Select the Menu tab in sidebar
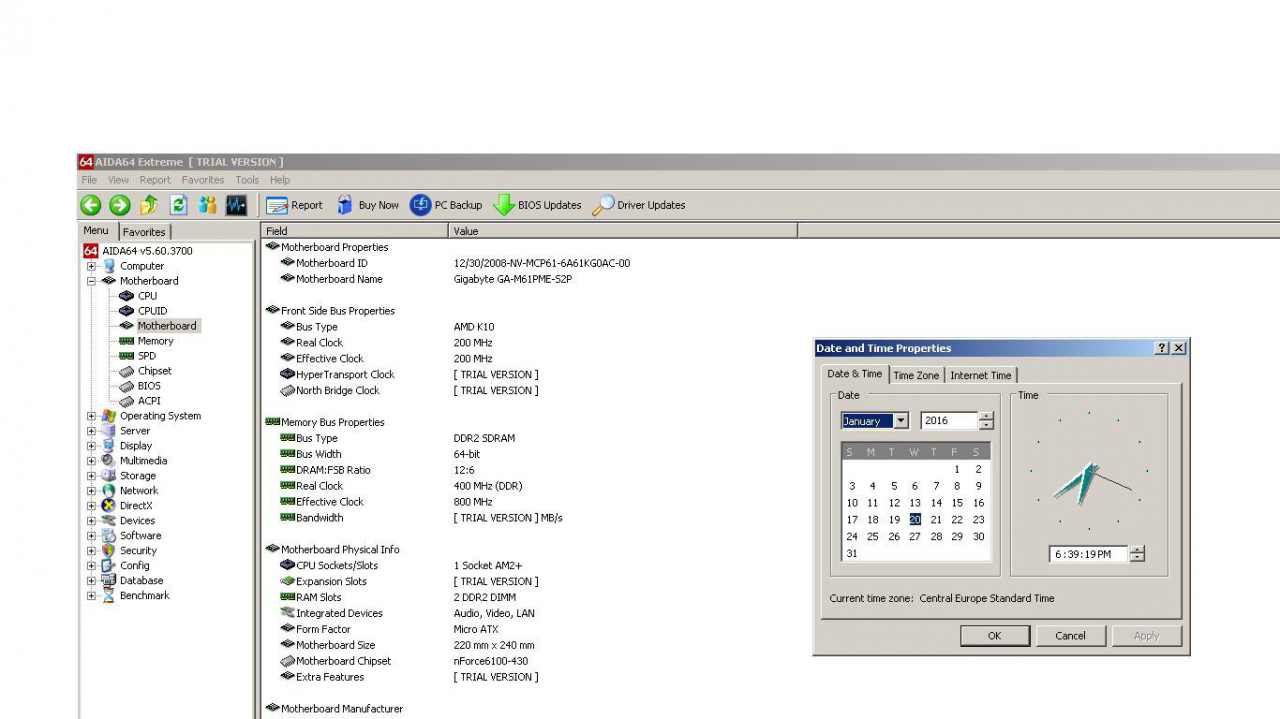 point(96,231)
